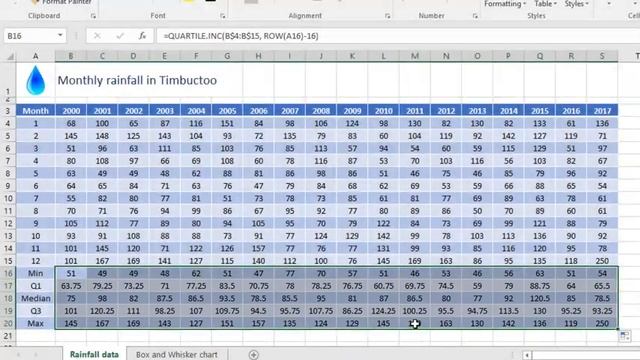Select cell 109.75 in Q3 row
Viewport: 640px width, 360px height.
(x=227, y=311)
